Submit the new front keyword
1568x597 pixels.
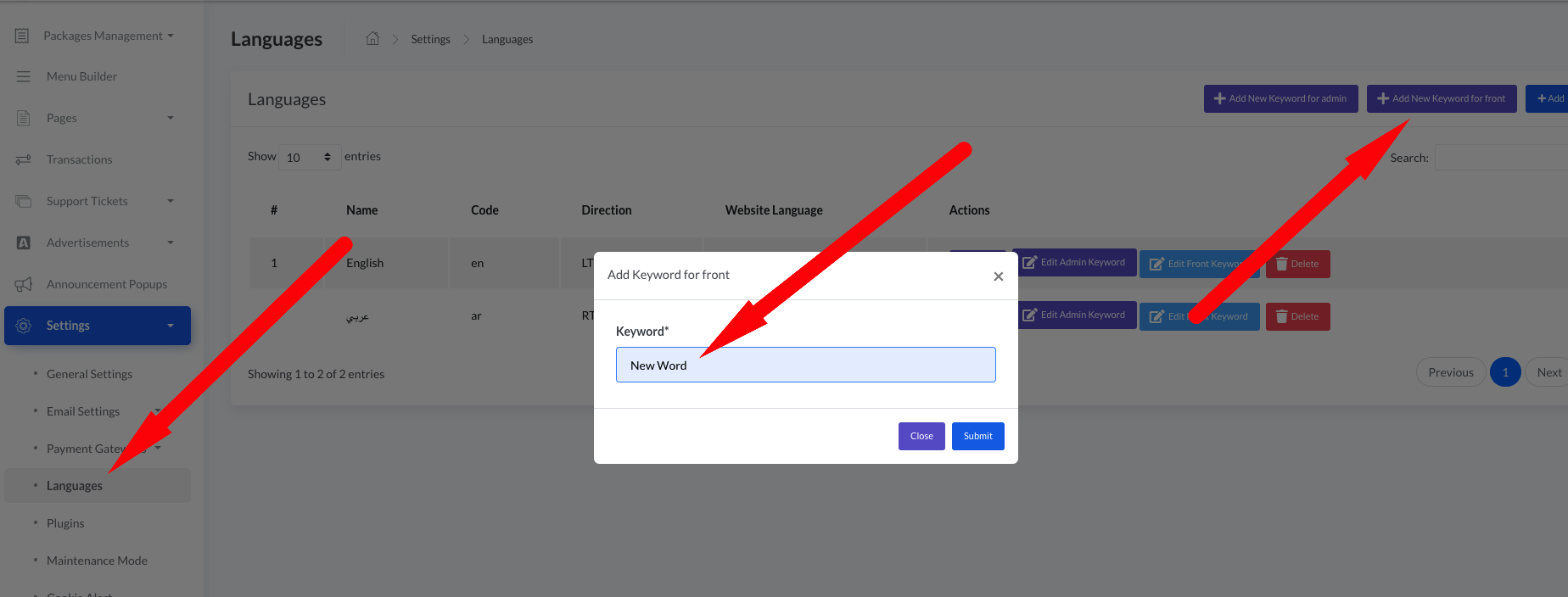977,436
